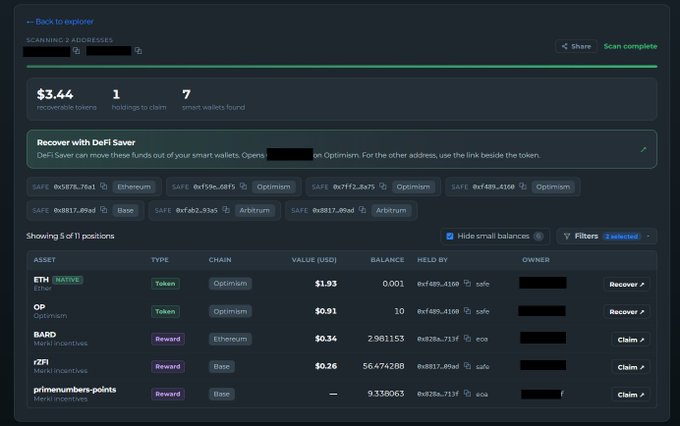Copy Safe address 0xf59e..68f5

click(x=243, y=186)
